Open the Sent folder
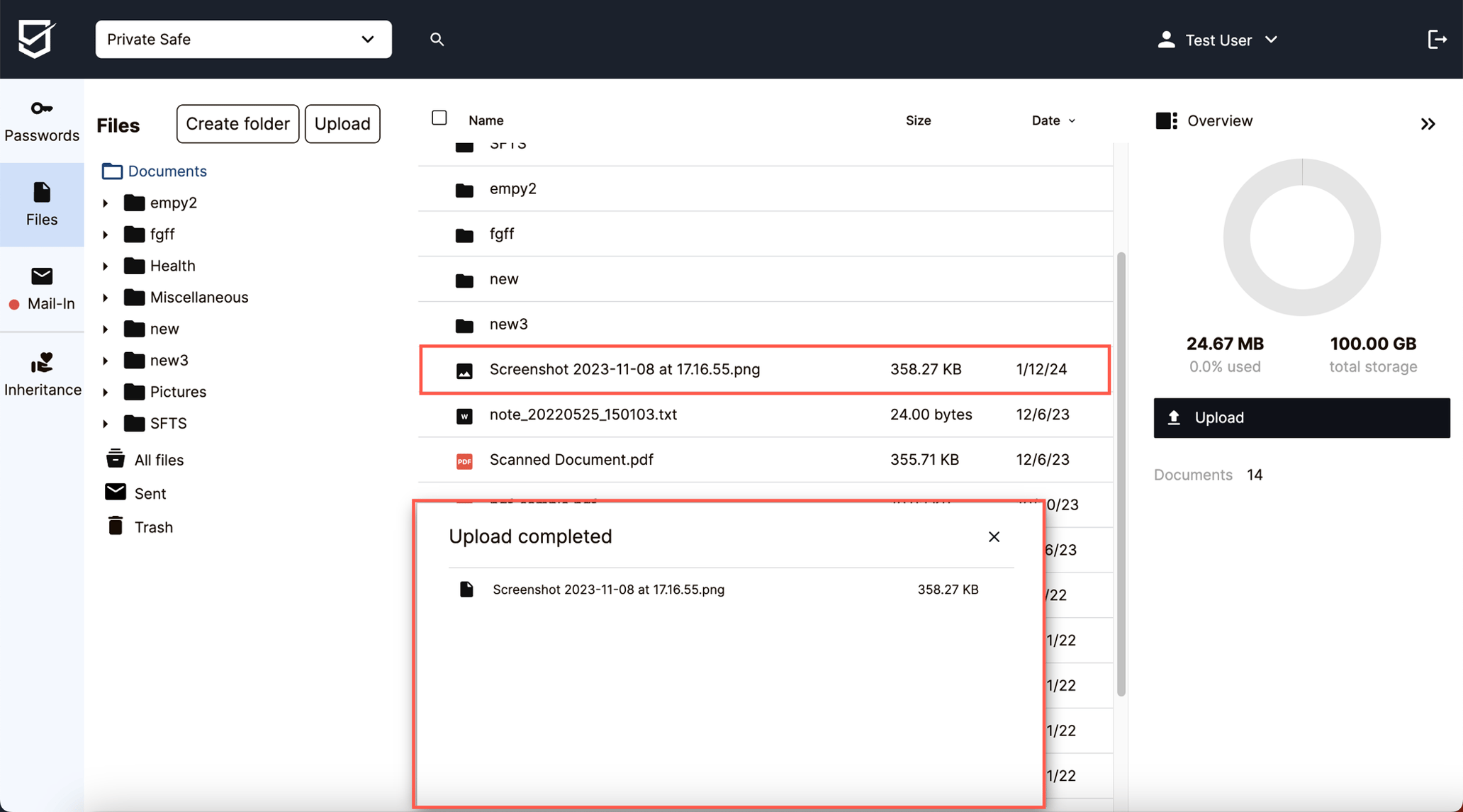Image resolution: width=1463 pixels, height=812 pixels. (150, 492)
